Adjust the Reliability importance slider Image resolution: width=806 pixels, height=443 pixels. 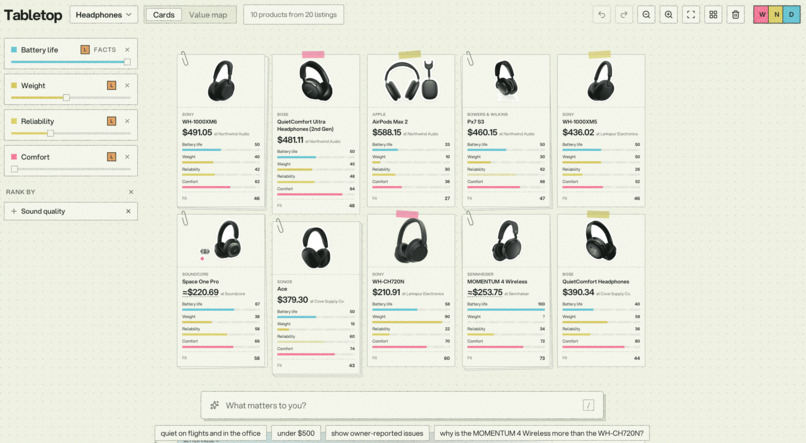tap(70, 133)
